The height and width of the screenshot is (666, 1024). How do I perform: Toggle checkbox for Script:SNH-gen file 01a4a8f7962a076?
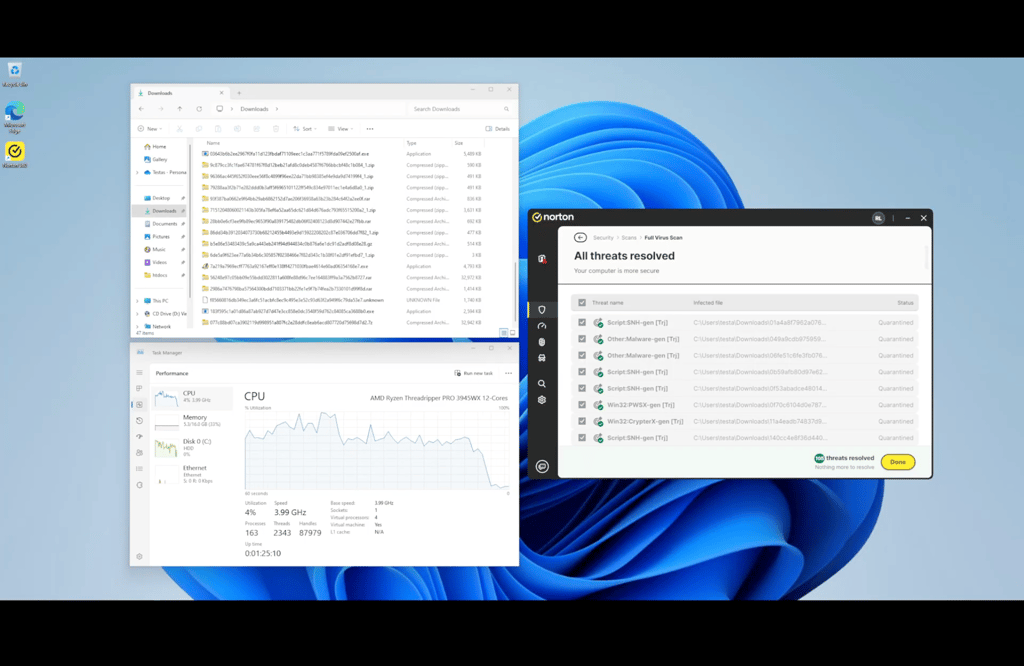(x=582, y=323)
